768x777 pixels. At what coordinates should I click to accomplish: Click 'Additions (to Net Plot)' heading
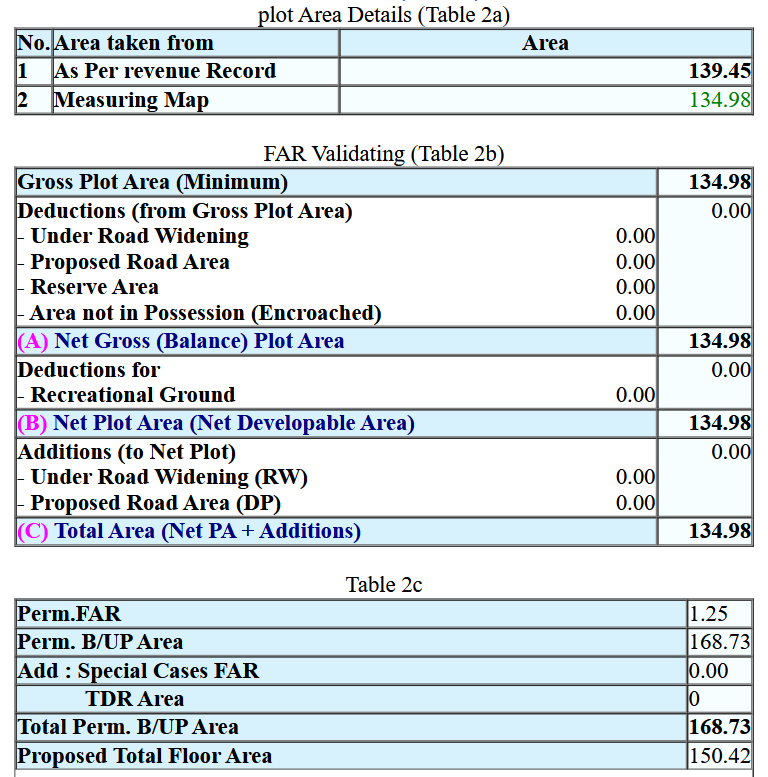pos(126,452)
